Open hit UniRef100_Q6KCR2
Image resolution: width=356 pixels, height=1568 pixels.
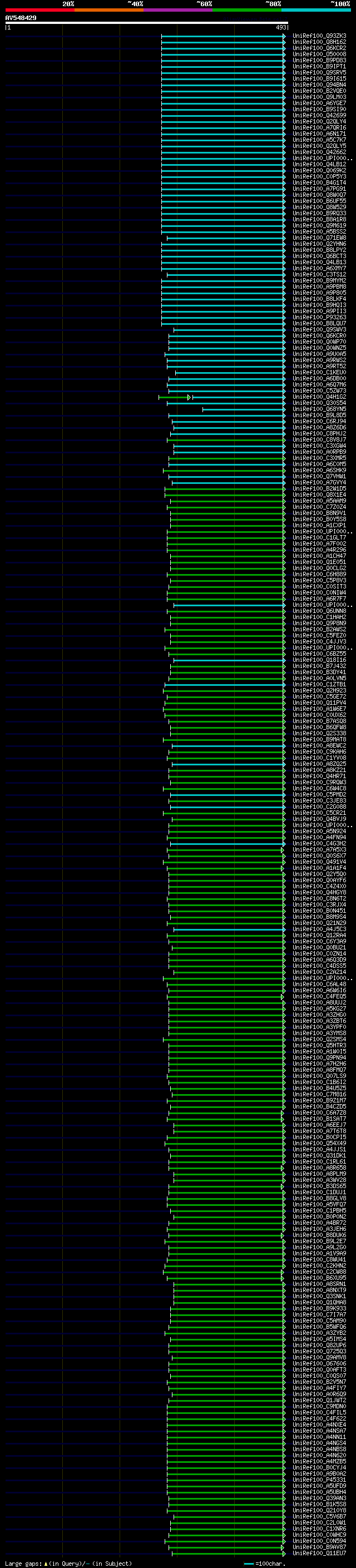point(319,48)
